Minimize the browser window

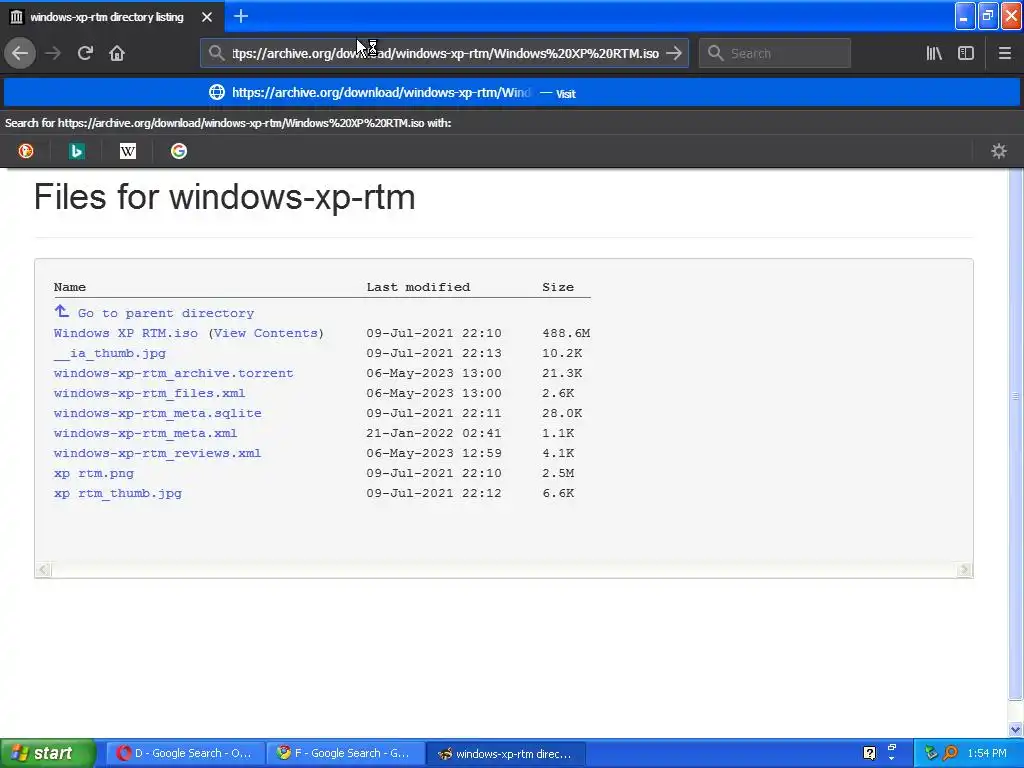click(965, 16)
